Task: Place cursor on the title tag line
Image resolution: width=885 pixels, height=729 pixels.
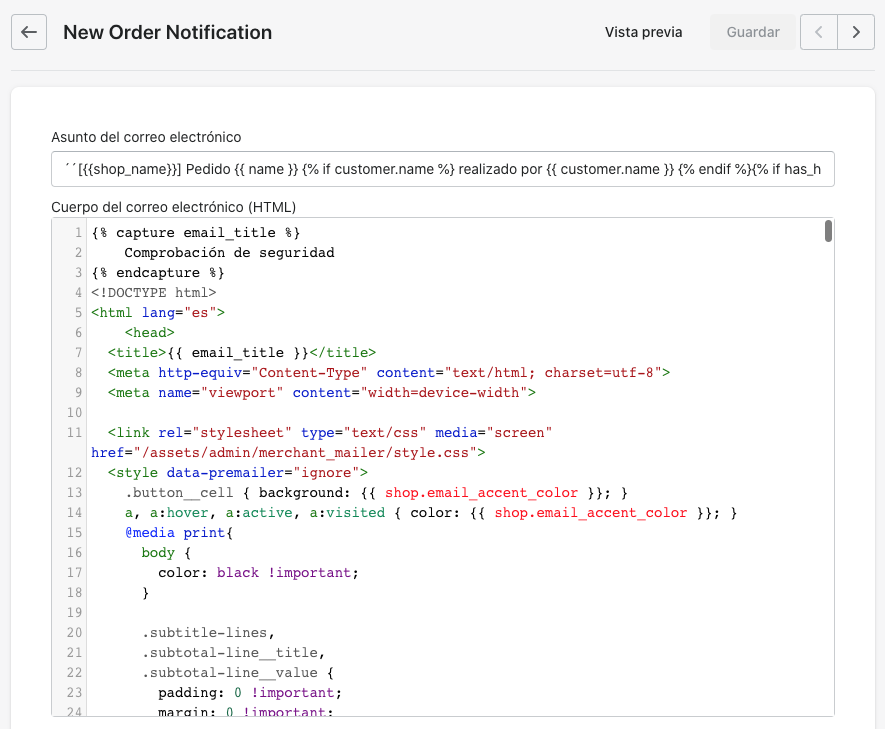Action: pos(242,353)
